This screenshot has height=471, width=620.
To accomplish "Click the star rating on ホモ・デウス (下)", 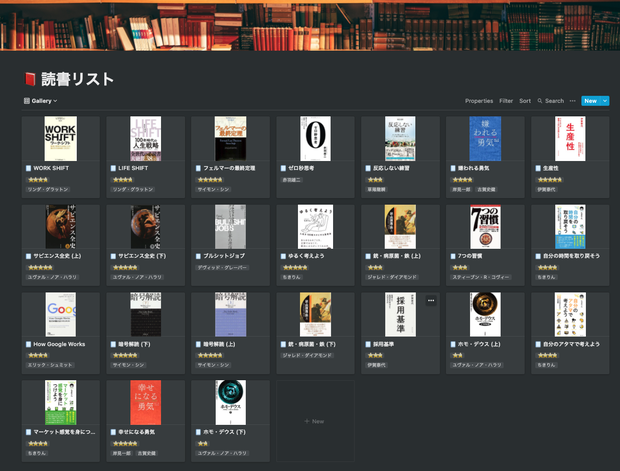I will point(203,444).
